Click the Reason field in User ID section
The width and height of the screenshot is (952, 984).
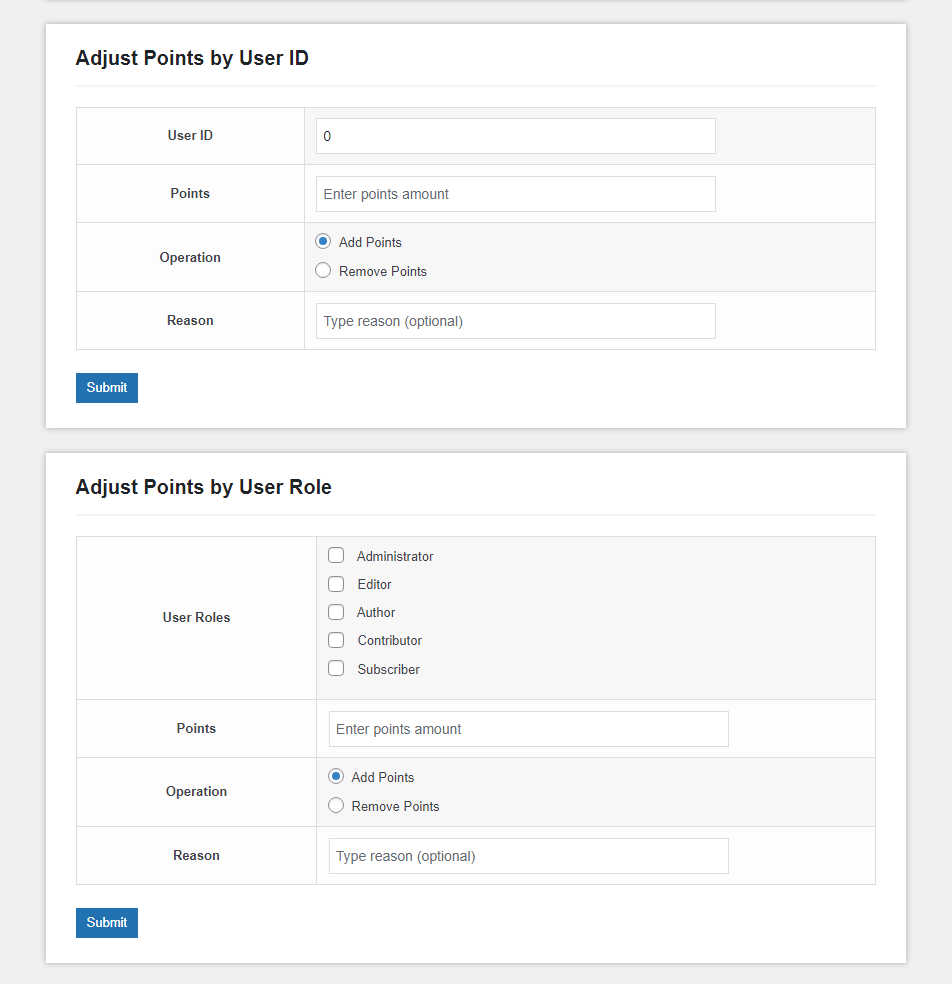[x=515, y=321]
